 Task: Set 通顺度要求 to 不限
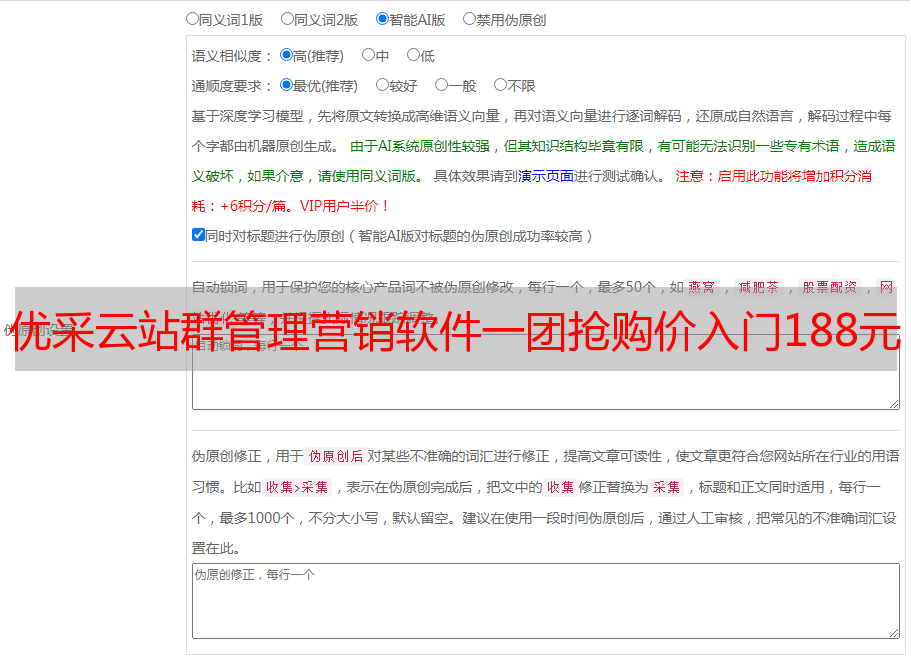click(x=500, y=85)
